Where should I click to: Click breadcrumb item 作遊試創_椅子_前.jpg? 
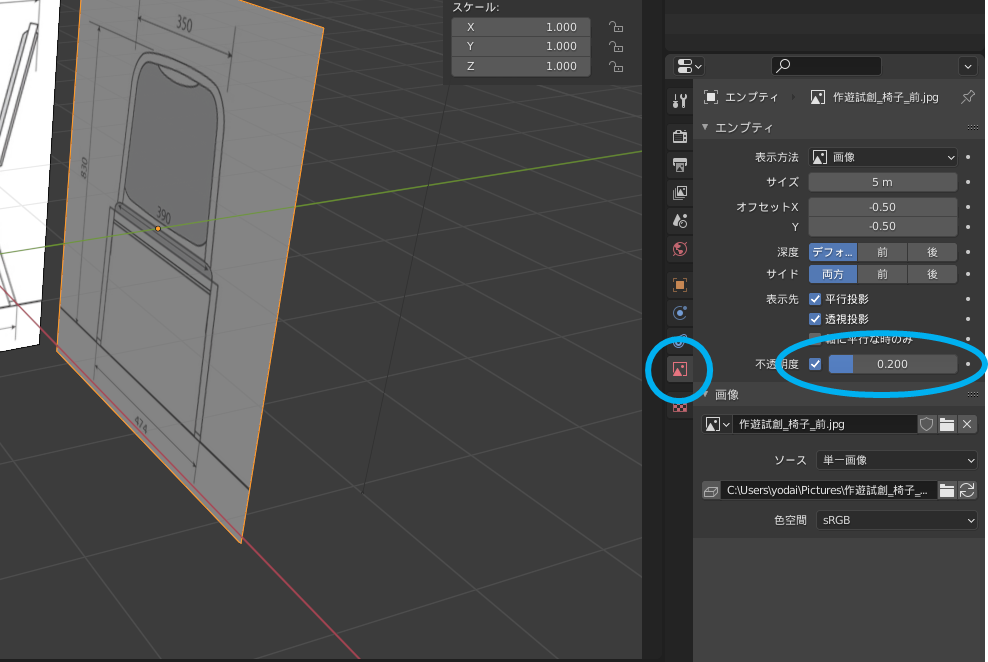click(x=885, y=97)
